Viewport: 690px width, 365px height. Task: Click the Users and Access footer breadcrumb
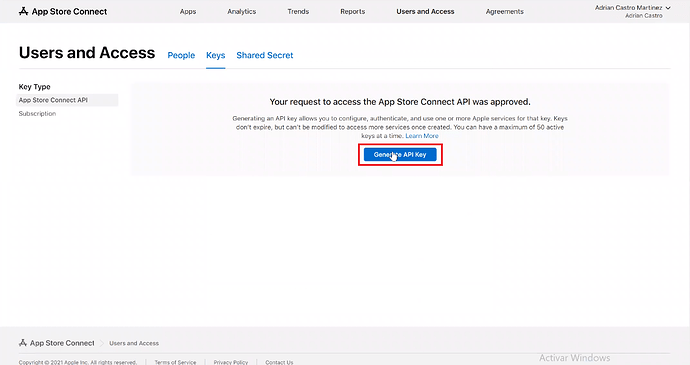(x=134, y=343)
